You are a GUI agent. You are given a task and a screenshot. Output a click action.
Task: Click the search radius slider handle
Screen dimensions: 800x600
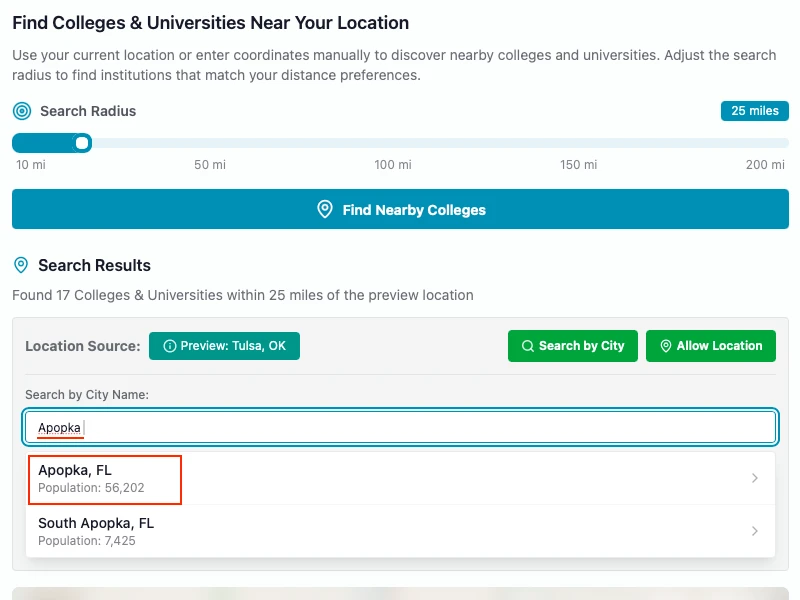(x=82, y=143)
